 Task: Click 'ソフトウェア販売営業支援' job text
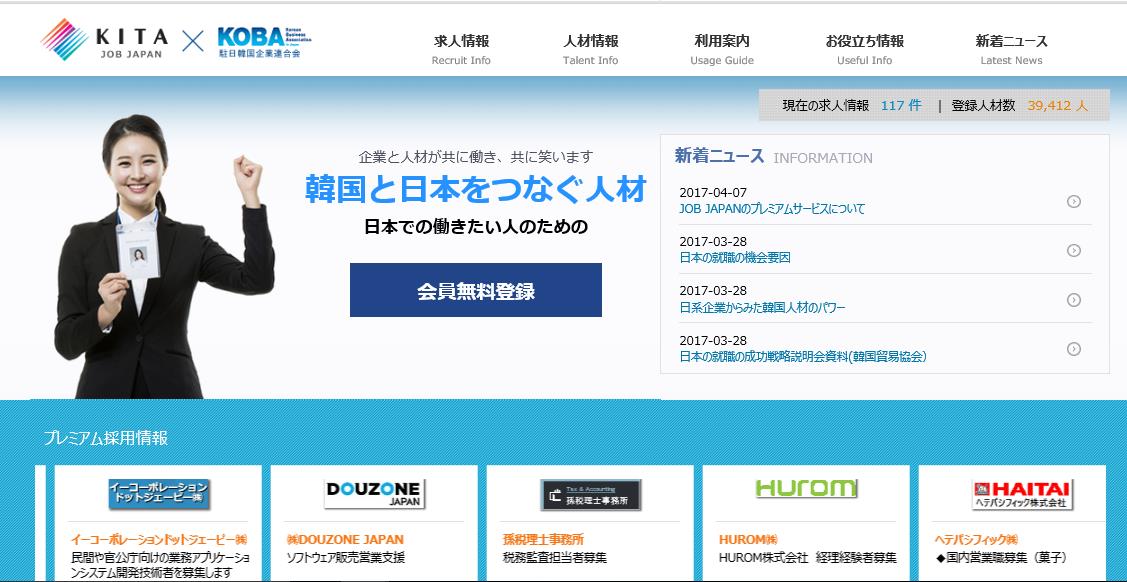346,557
